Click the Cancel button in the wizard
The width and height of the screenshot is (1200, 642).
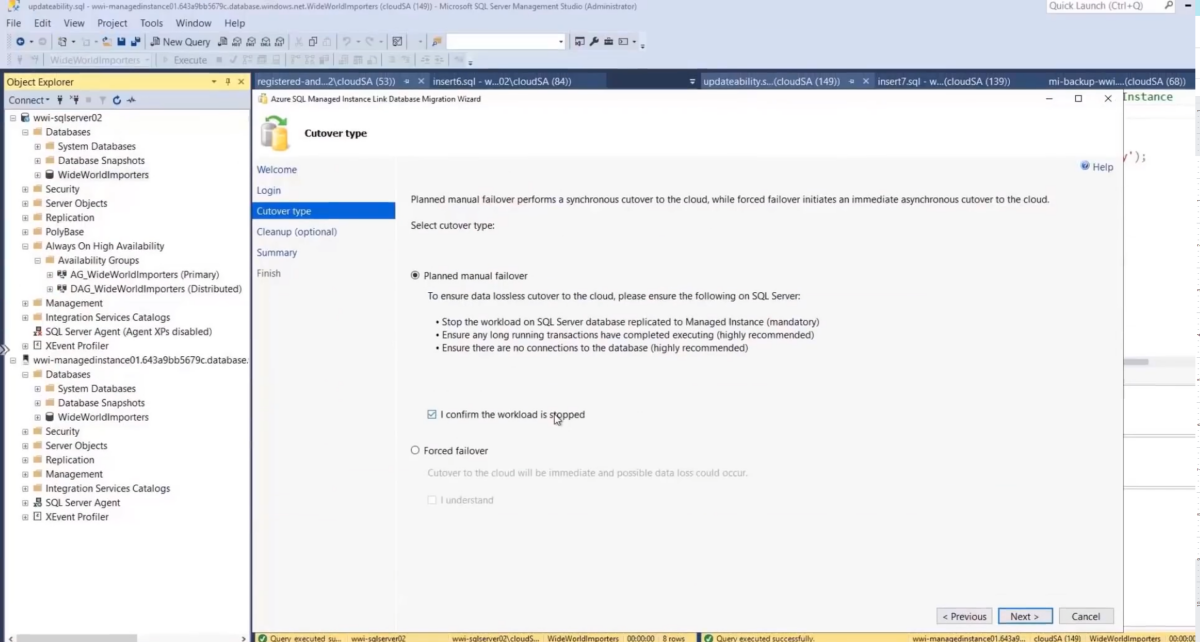1086,616
